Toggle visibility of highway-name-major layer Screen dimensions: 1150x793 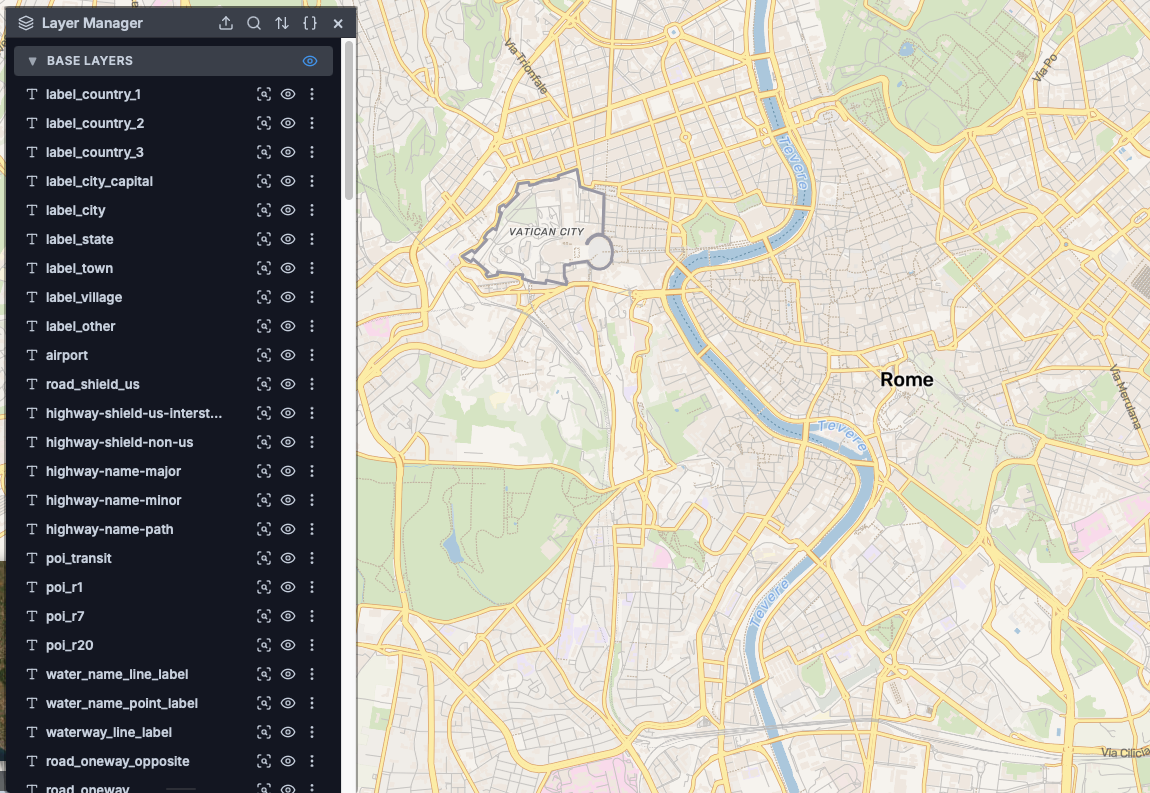pyautogui.click(x=288, y=472)
